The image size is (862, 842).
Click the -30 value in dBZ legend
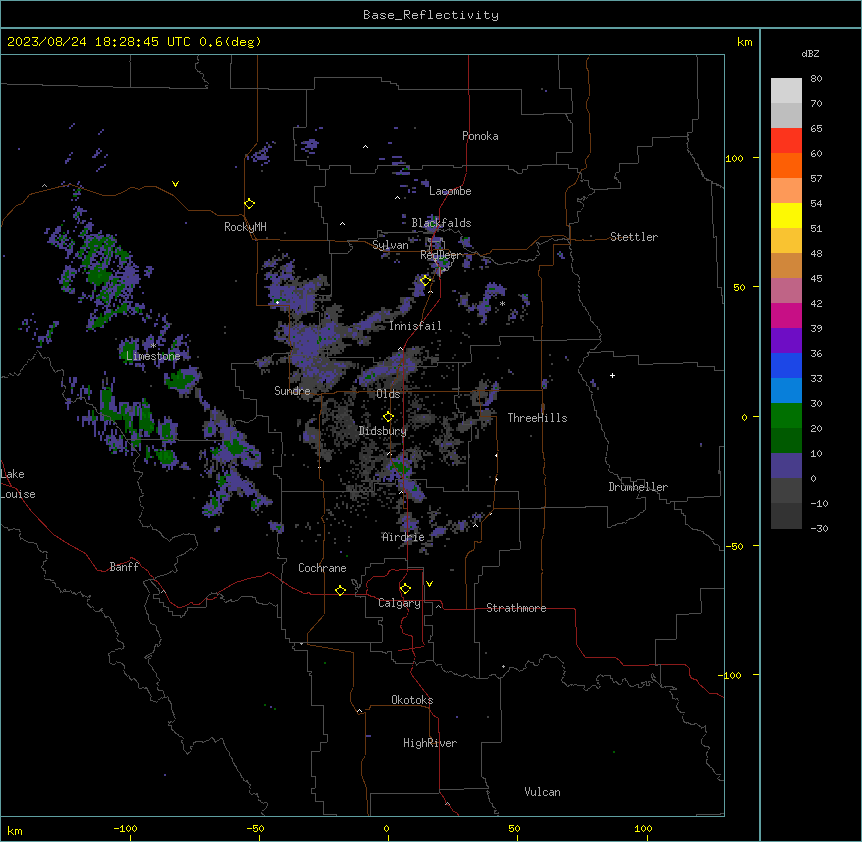[x=819, y=529]
